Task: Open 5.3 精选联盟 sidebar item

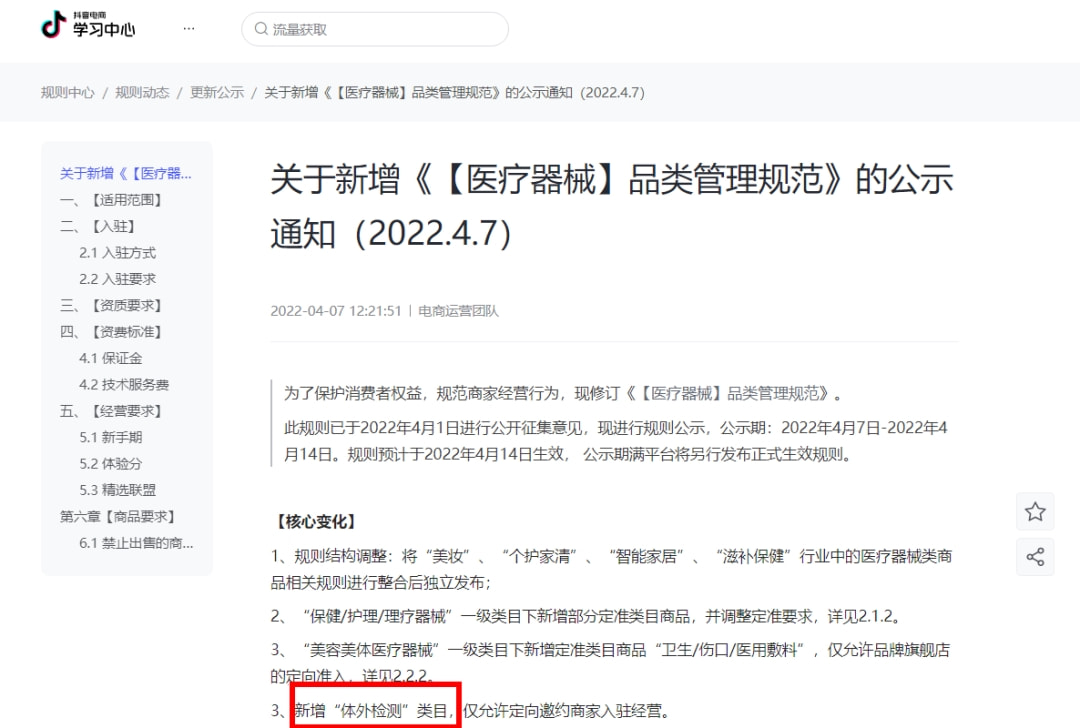Action: pyautogui.click(x=110, y=489)
